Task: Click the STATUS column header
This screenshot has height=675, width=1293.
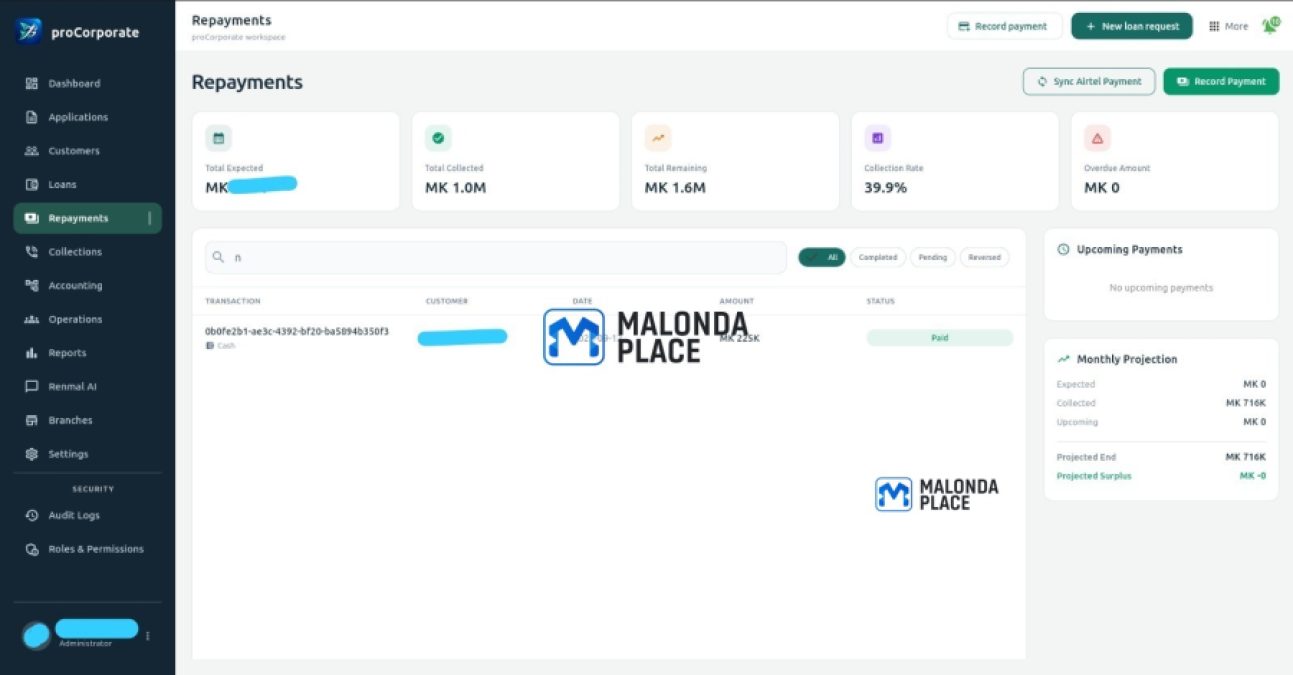Action: pos(881,301)
